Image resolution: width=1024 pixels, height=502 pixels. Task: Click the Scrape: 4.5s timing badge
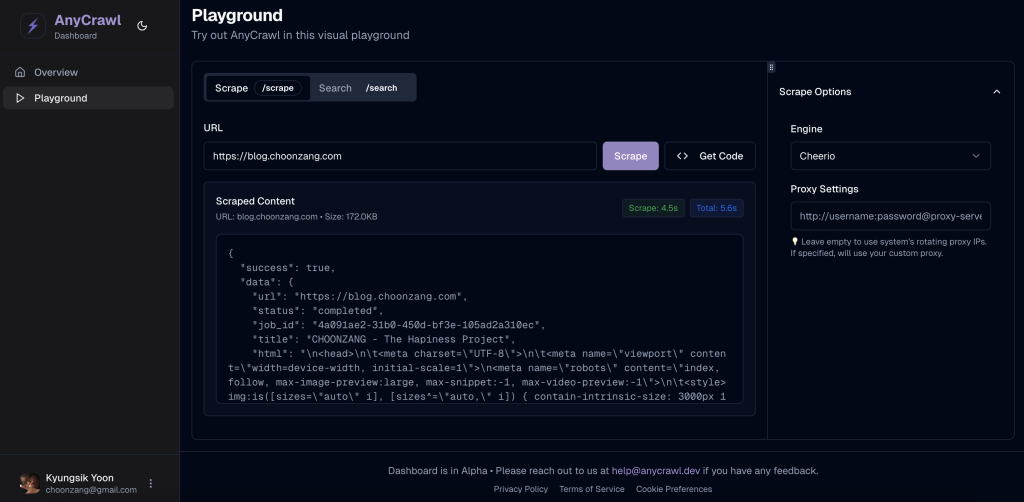pyautogui.click(x=653, y=208)
